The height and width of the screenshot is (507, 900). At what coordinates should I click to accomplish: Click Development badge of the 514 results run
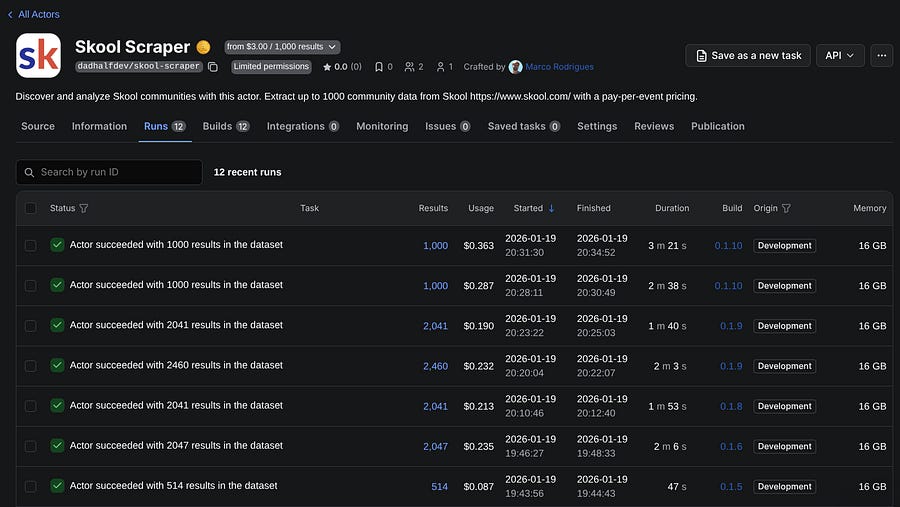(785, 487)
